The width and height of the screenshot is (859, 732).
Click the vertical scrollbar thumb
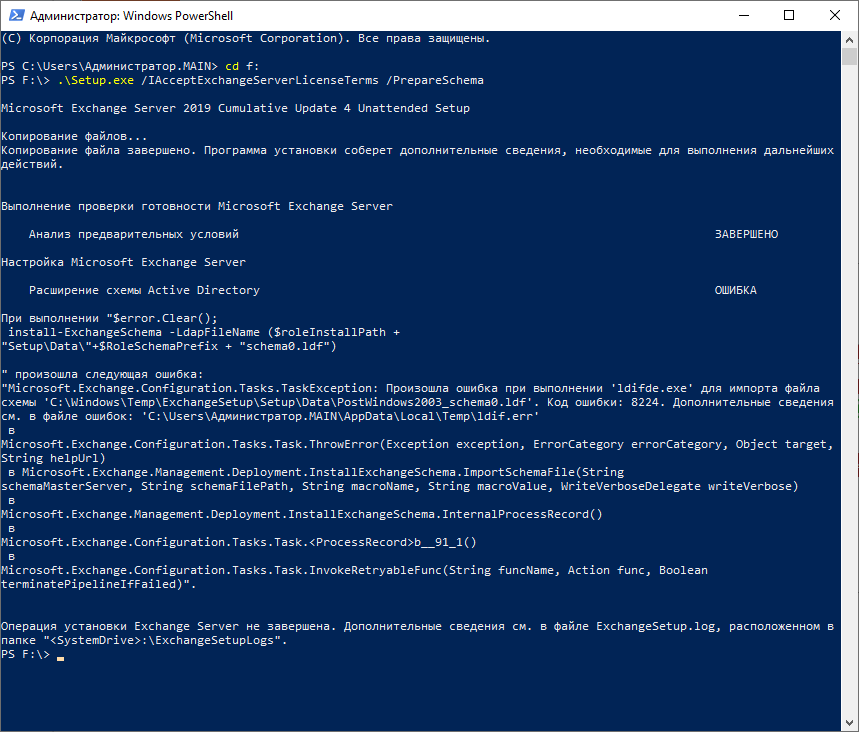tap(849, 56)
